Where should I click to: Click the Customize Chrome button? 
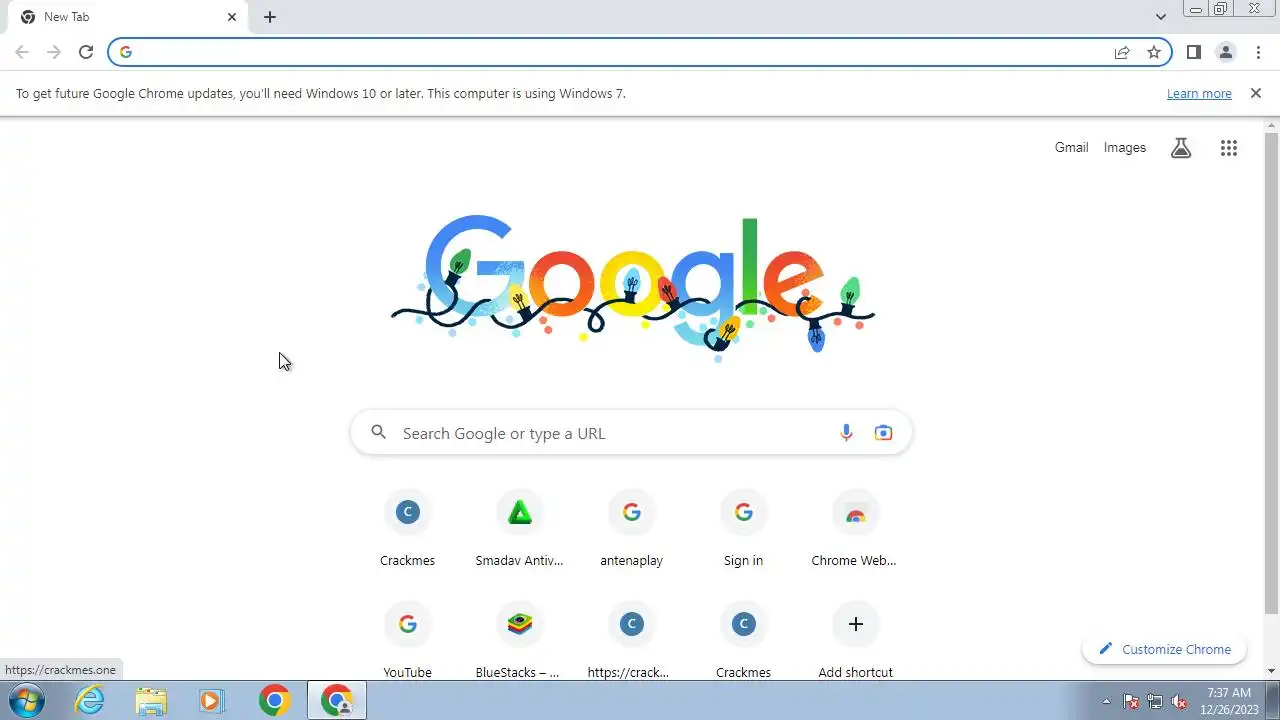[1165, 649]
